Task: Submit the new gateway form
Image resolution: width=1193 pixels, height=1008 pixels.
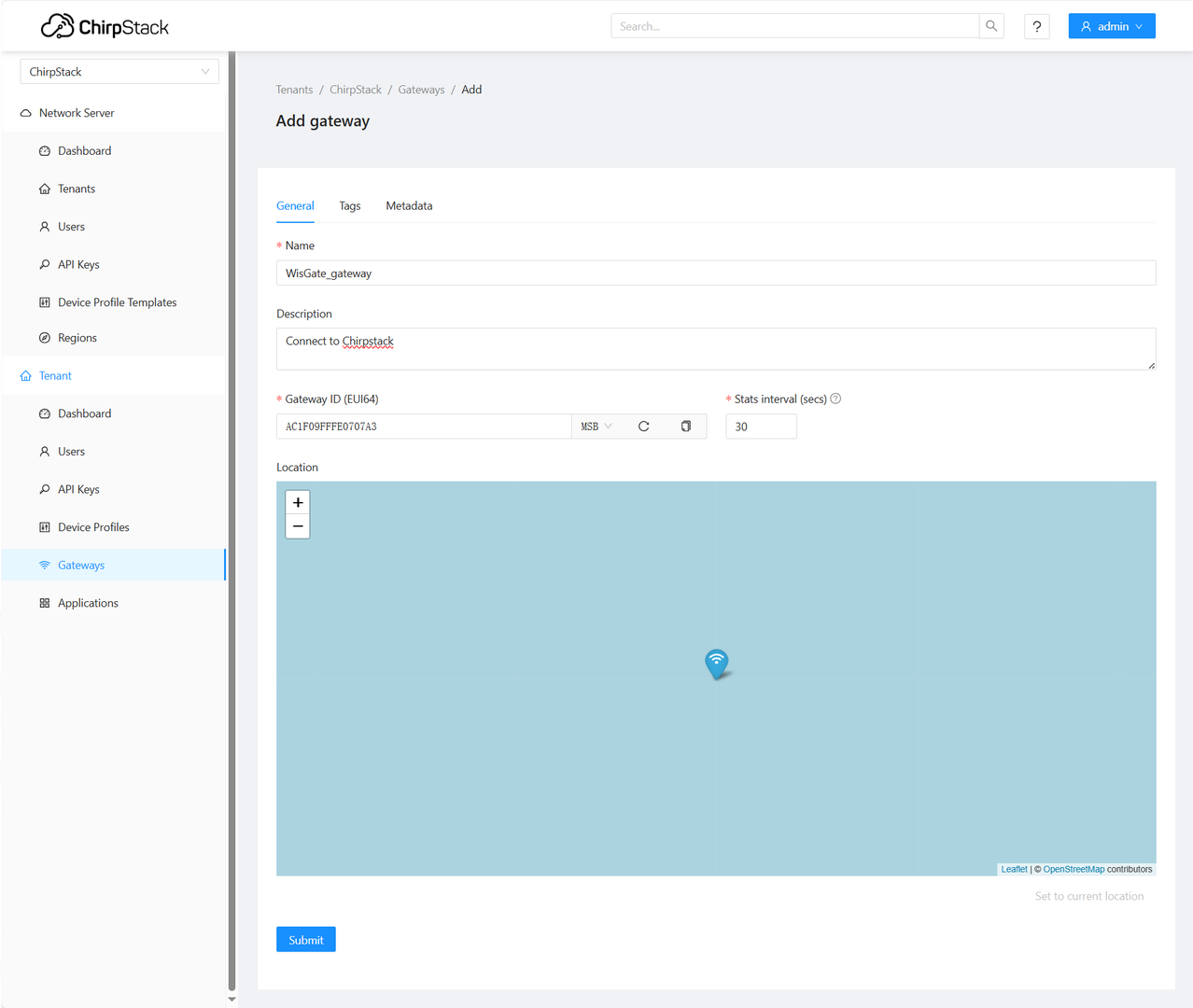Action: pos(306,940)
